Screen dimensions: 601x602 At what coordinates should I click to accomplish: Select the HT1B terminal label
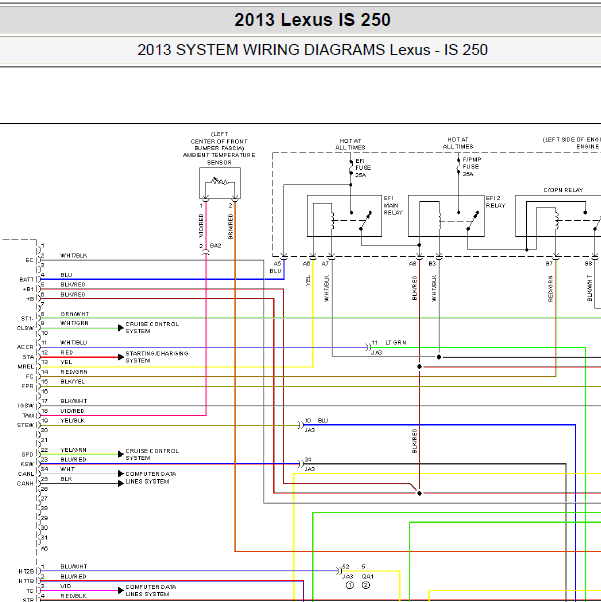tap(26, 581)
